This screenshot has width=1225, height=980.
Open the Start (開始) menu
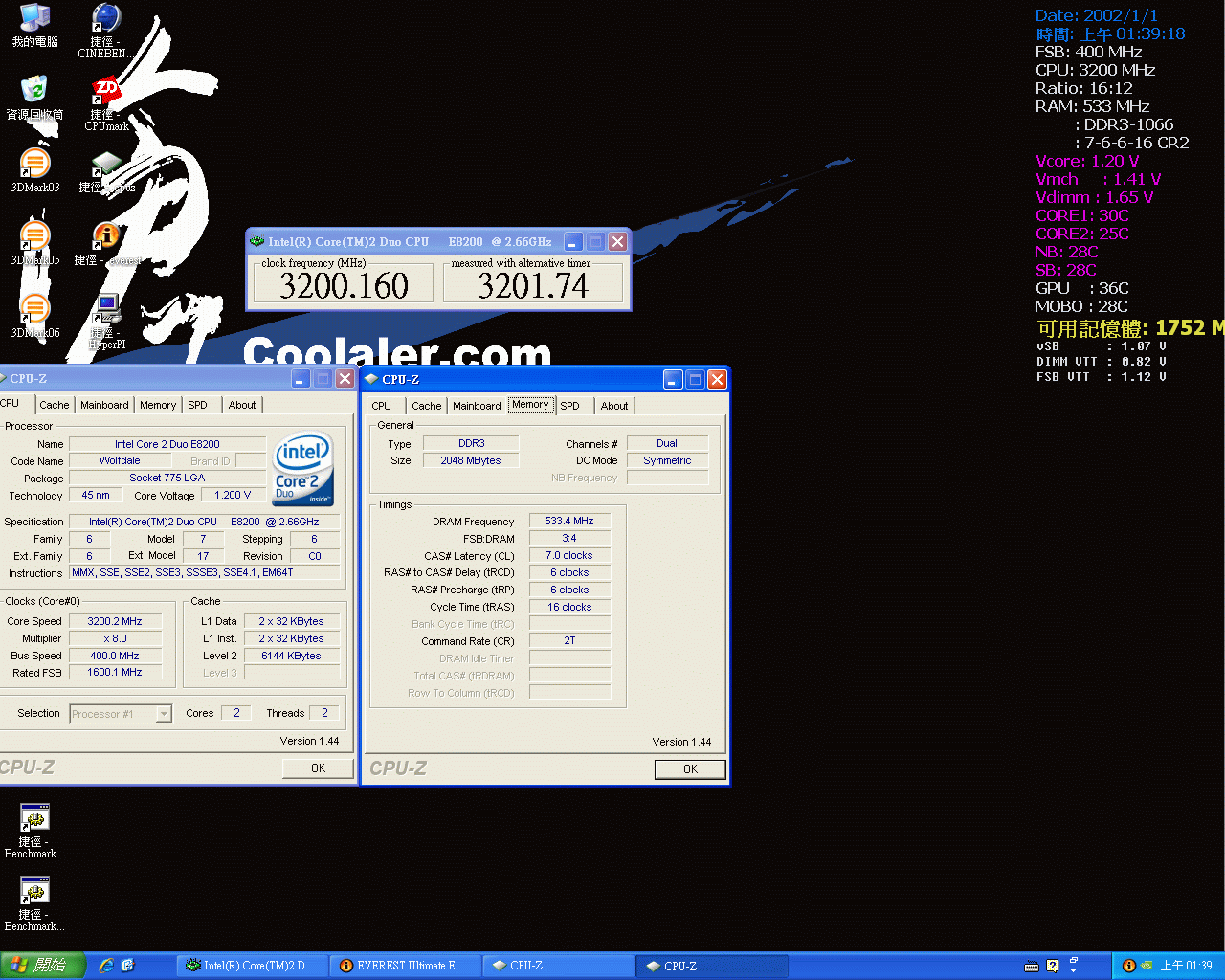[x=43, y=966]
